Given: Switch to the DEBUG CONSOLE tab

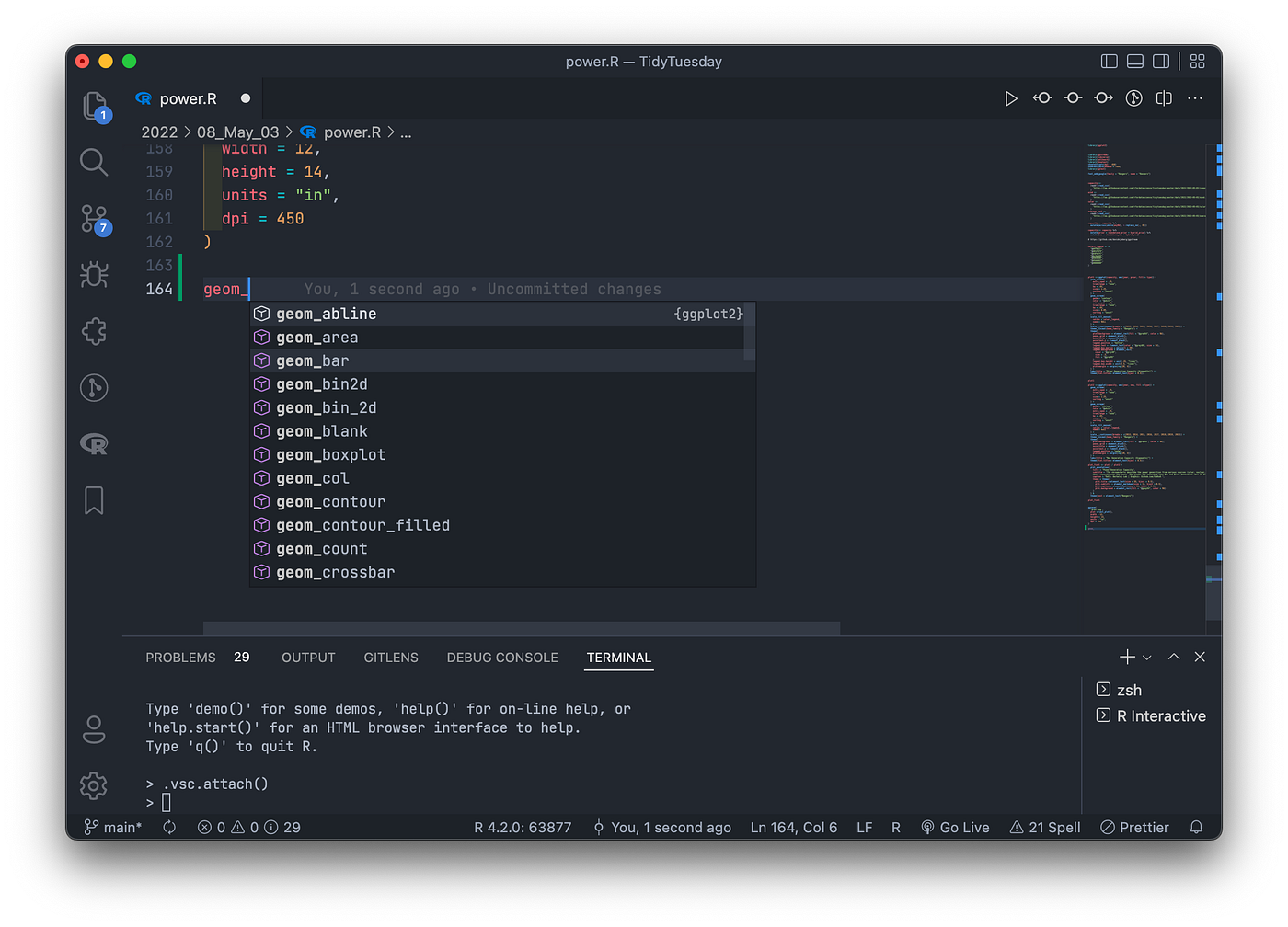Looking at the screenshot, I should (502, 658).
